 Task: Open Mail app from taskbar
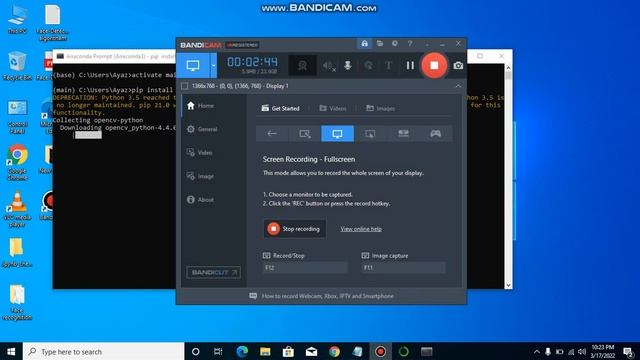point(311,351)
